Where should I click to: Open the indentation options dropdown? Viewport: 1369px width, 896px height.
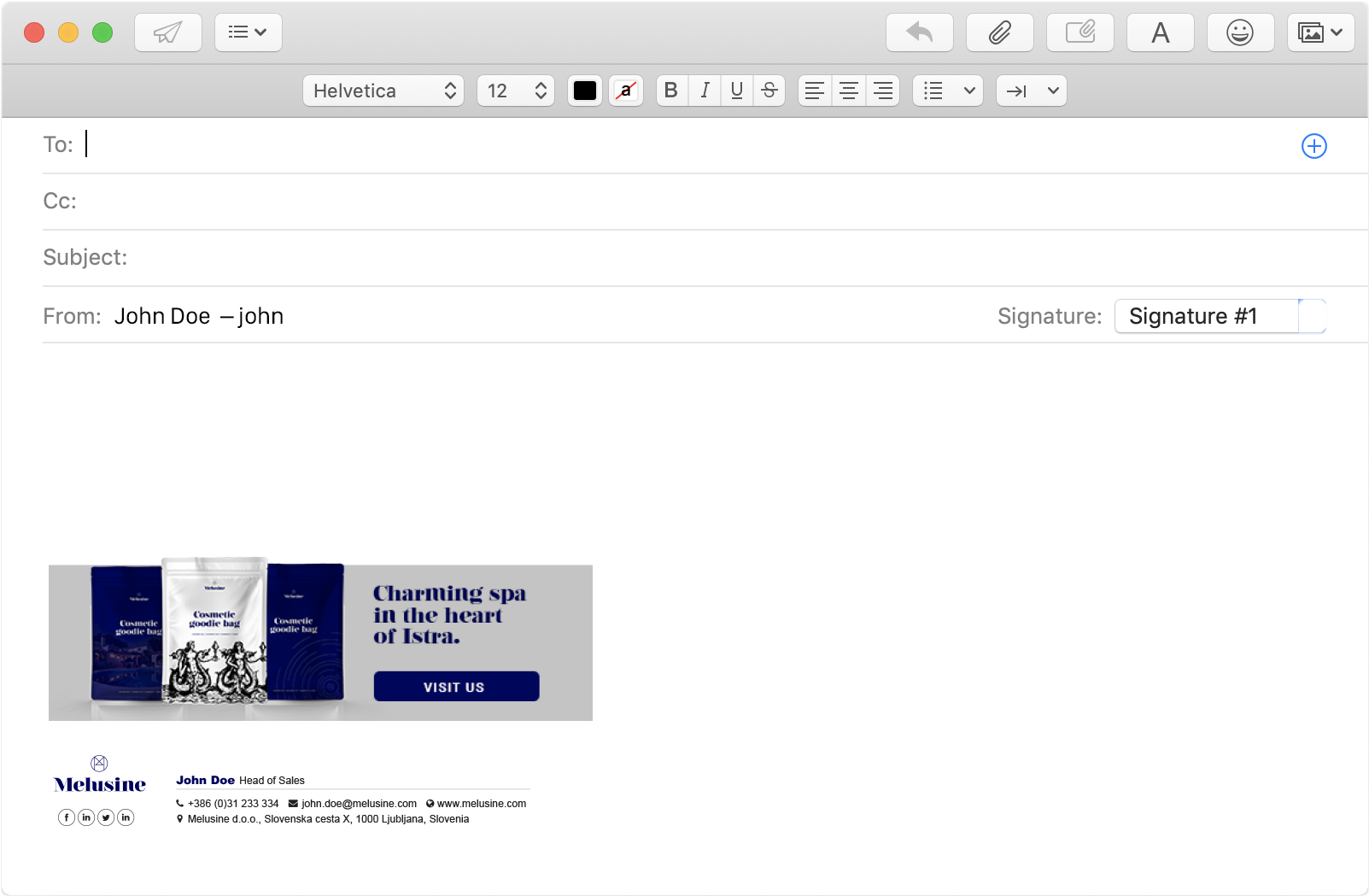click(1032, 91)
